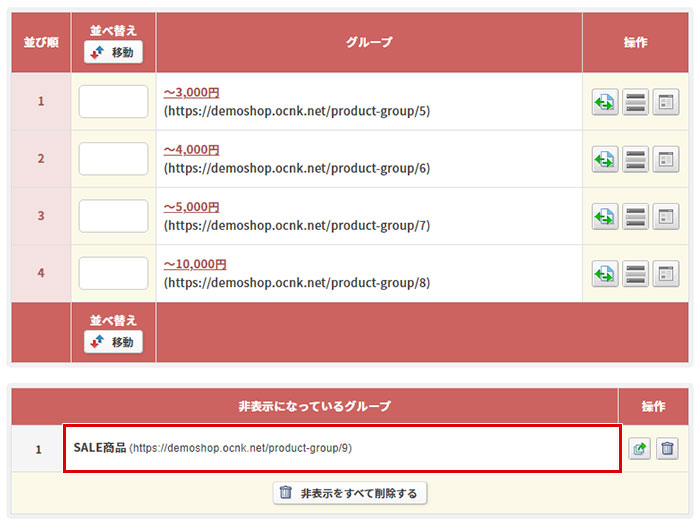
Task: Focus sort order field for row 3
Action: [x=113, y=216]
